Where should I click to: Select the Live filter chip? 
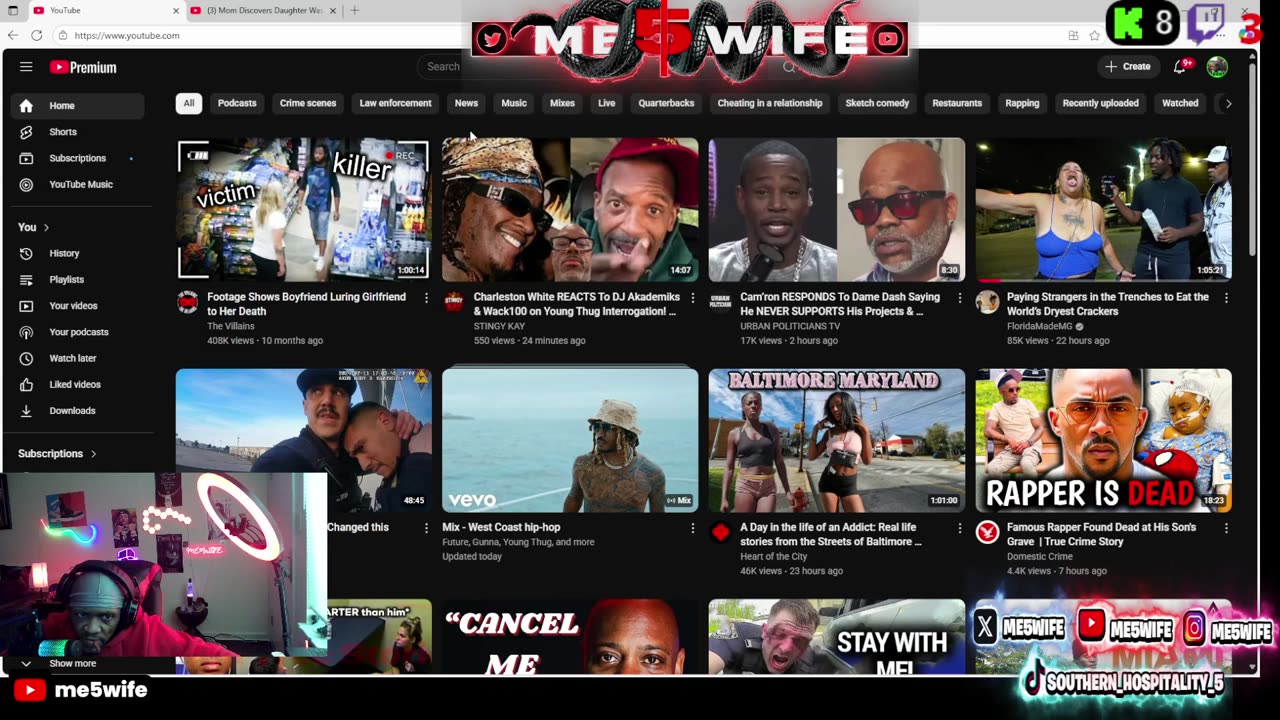pos(607,103)
